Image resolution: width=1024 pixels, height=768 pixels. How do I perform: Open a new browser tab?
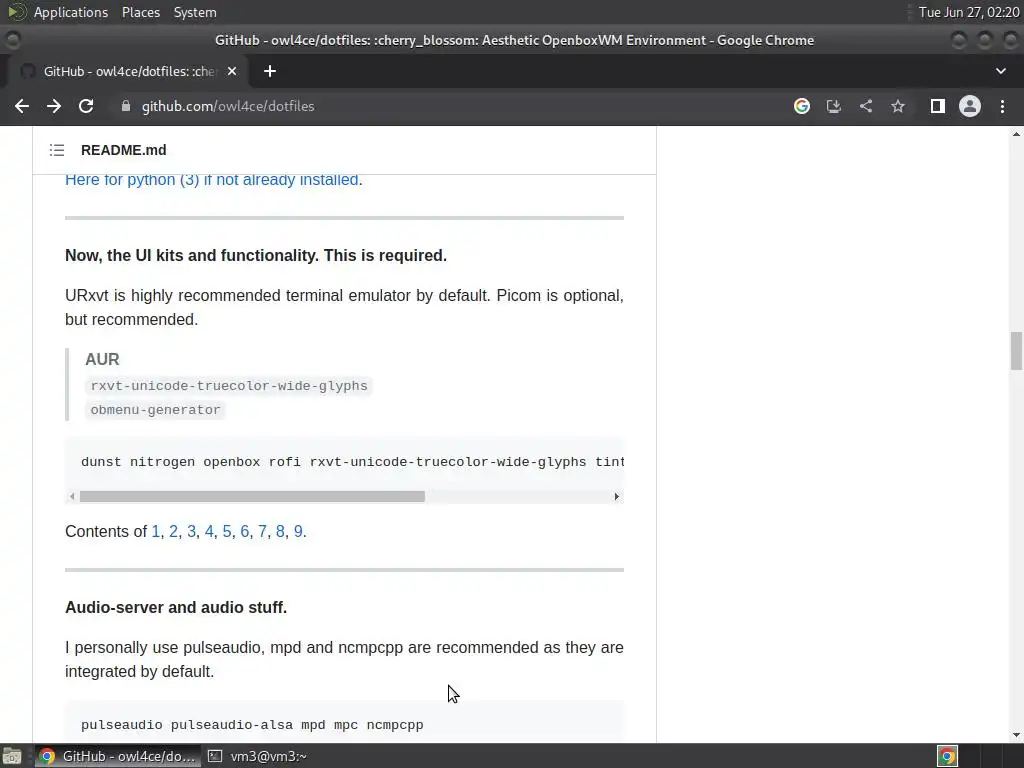270,71
